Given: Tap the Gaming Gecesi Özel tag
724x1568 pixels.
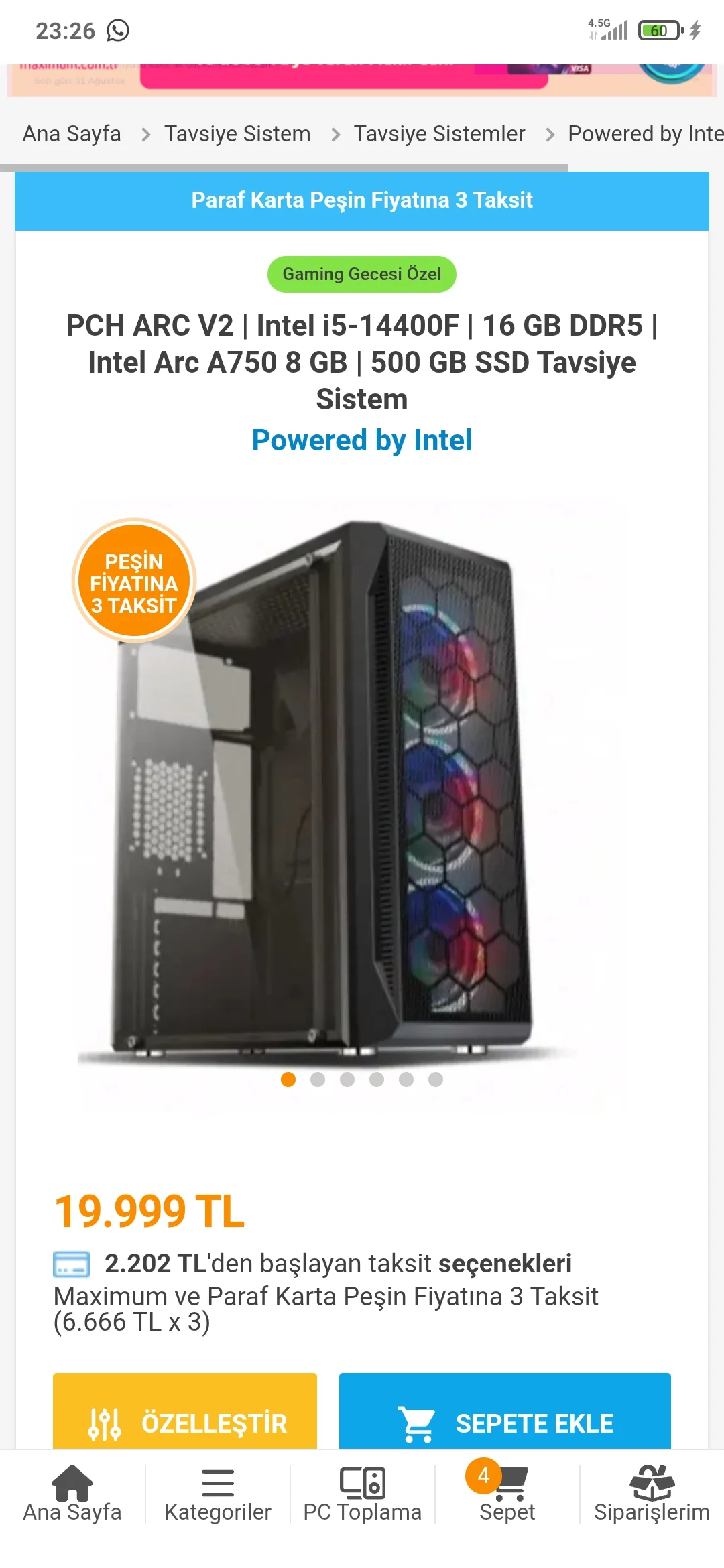Looking at the screenshot, I should click(x=362, y=274).
